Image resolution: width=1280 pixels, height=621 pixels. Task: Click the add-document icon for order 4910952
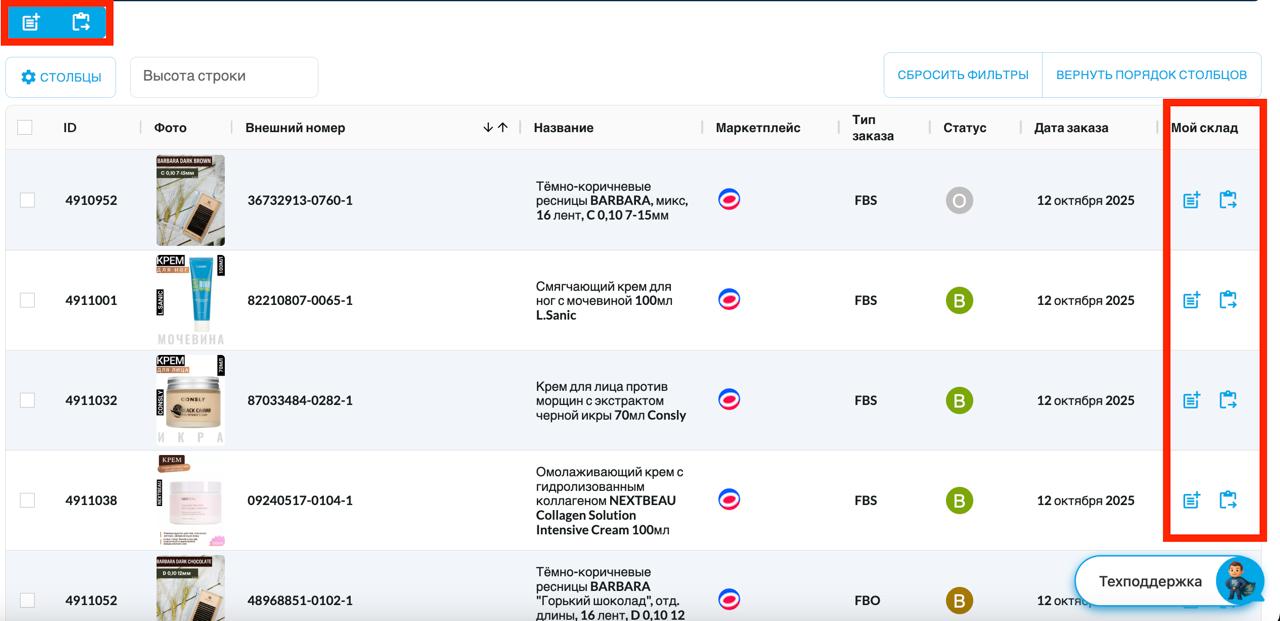point(1191,200)
